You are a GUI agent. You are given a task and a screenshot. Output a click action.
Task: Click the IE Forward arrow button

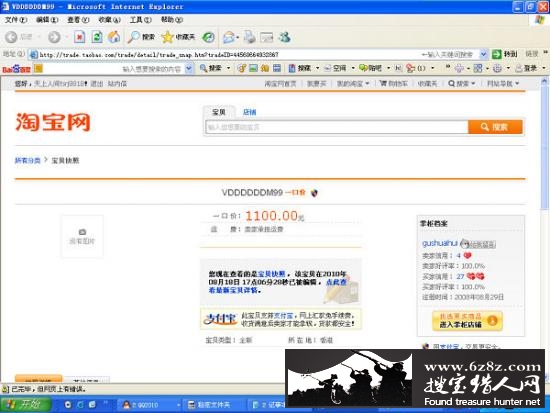(54, 37)
